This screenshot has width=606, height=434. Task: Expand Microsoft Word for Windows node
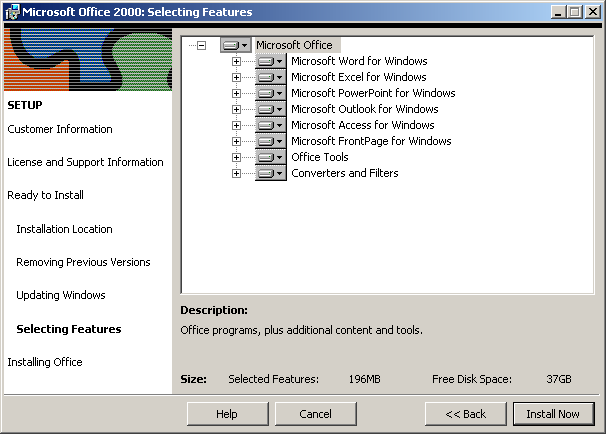tap(236, 61)
